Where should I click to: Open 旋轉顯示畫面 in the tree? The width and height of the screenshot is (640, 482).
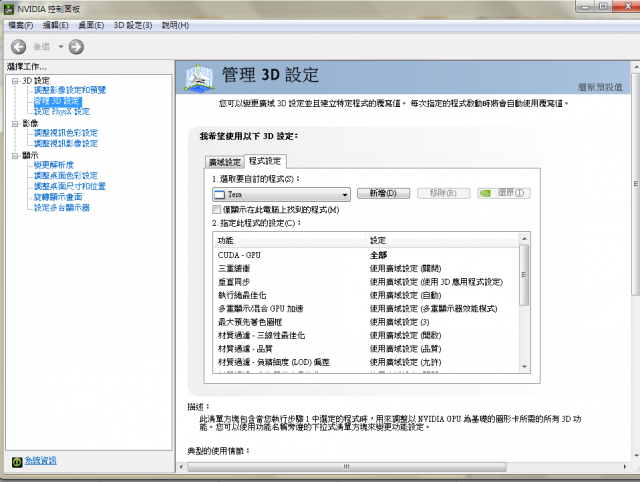[58, 197]
